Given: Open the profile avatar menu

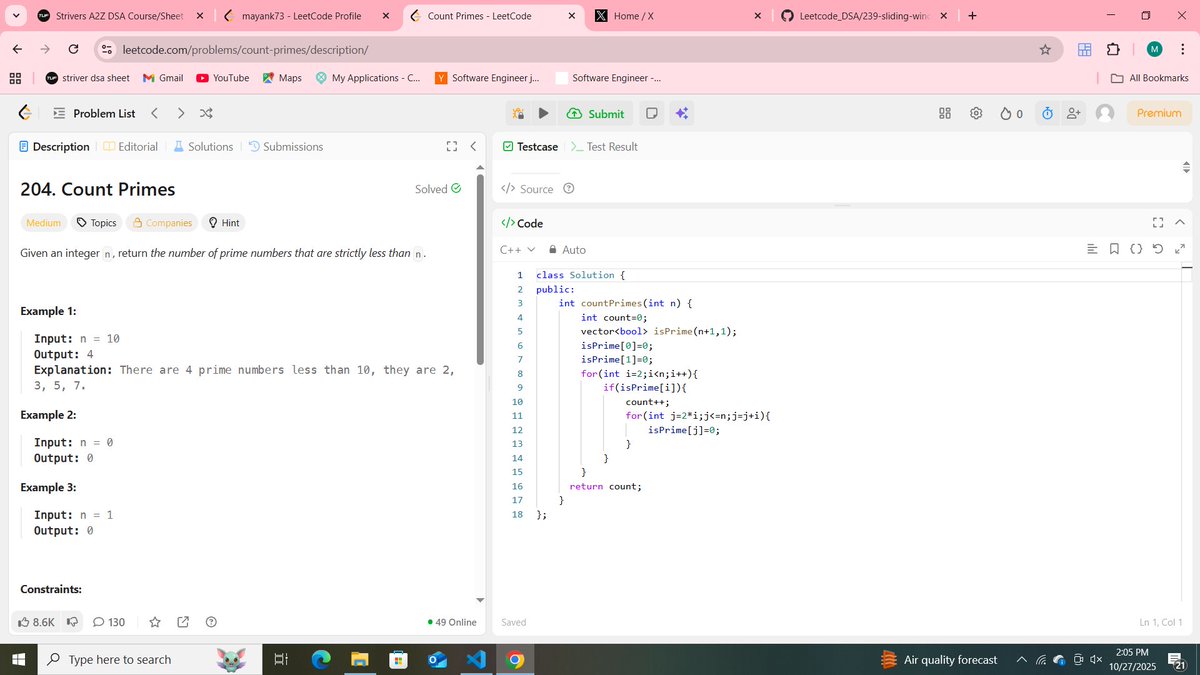Looking at the screenshot, I should pyautogui.click(x=1105, y=114).
